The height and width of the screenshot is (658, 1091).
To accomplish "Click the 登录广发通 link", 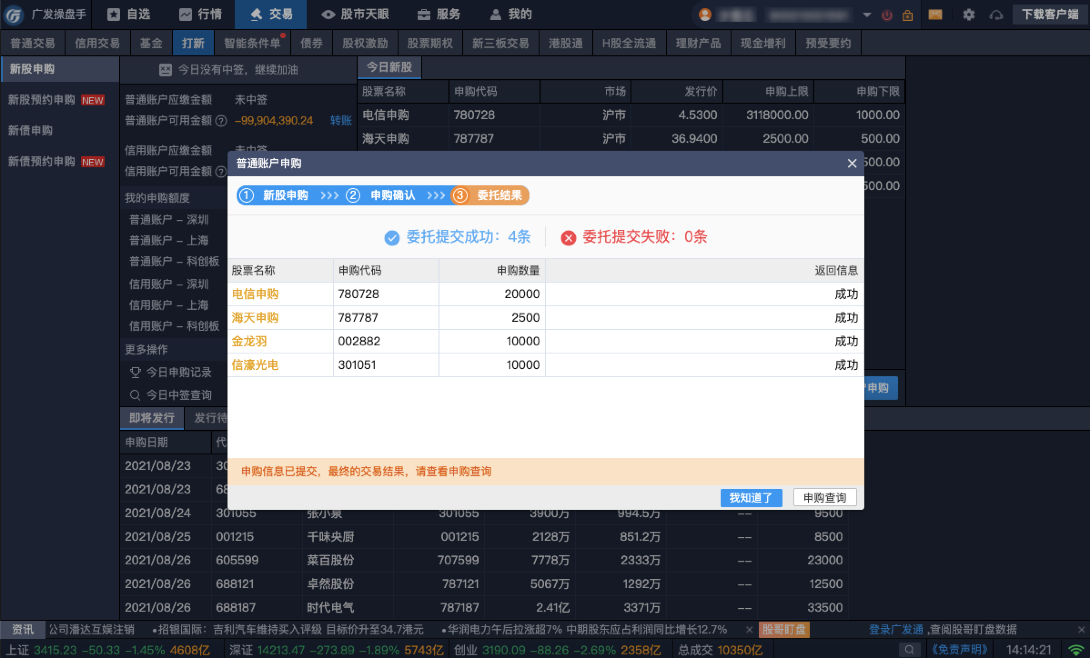I will [896, 629].
